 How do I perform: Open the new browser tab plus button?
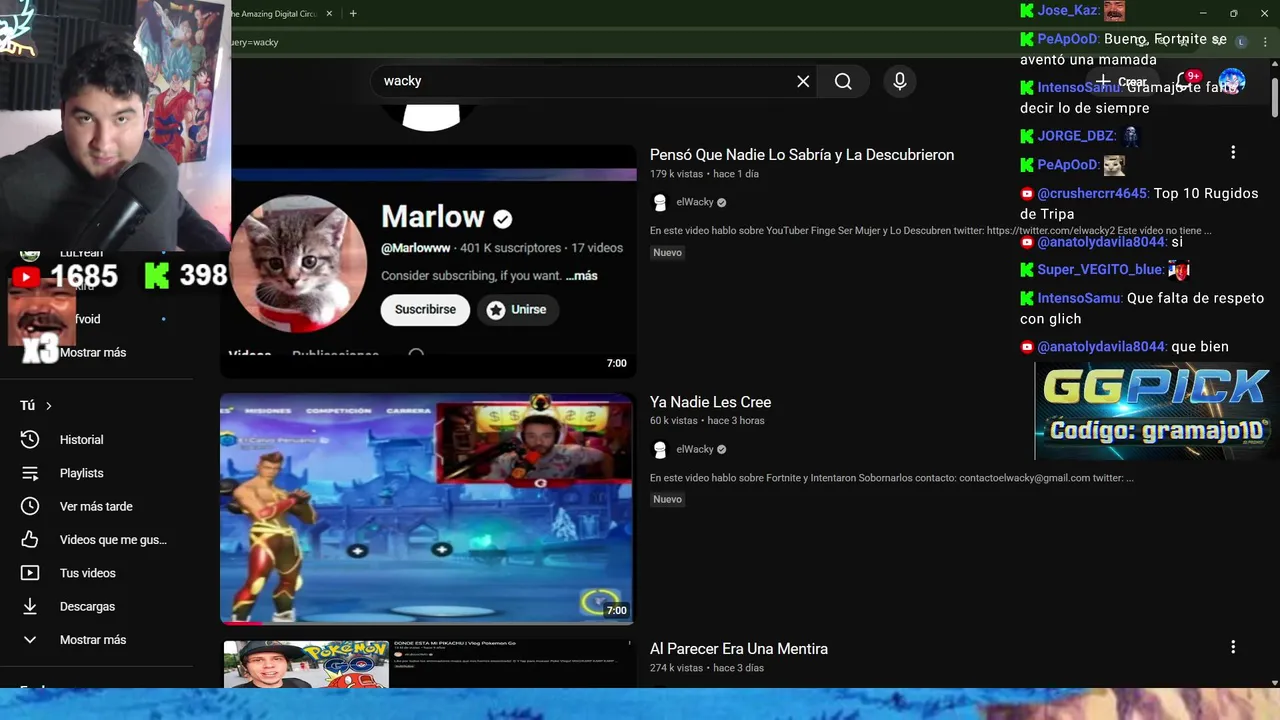coord(353,14)
